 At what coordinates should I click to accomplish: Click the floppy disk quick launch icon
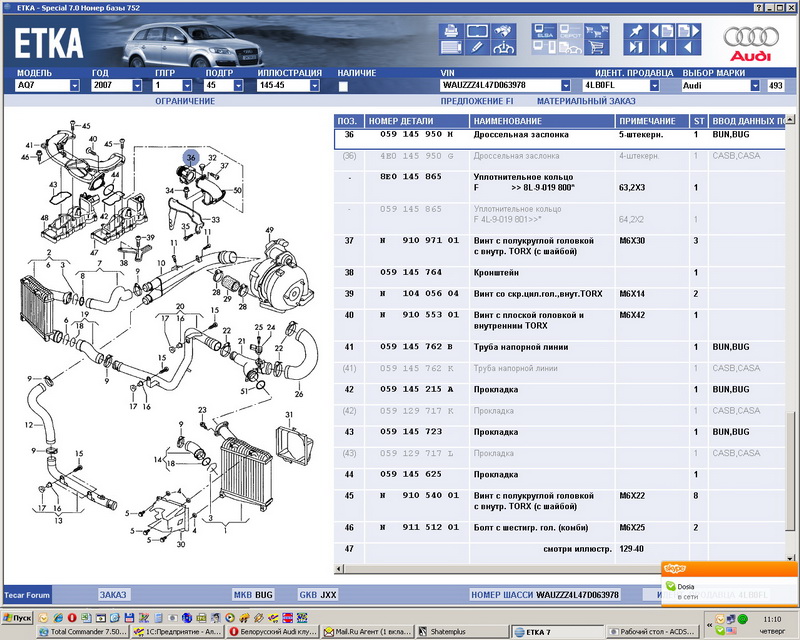pyautogui.click(x=129, y=618)
